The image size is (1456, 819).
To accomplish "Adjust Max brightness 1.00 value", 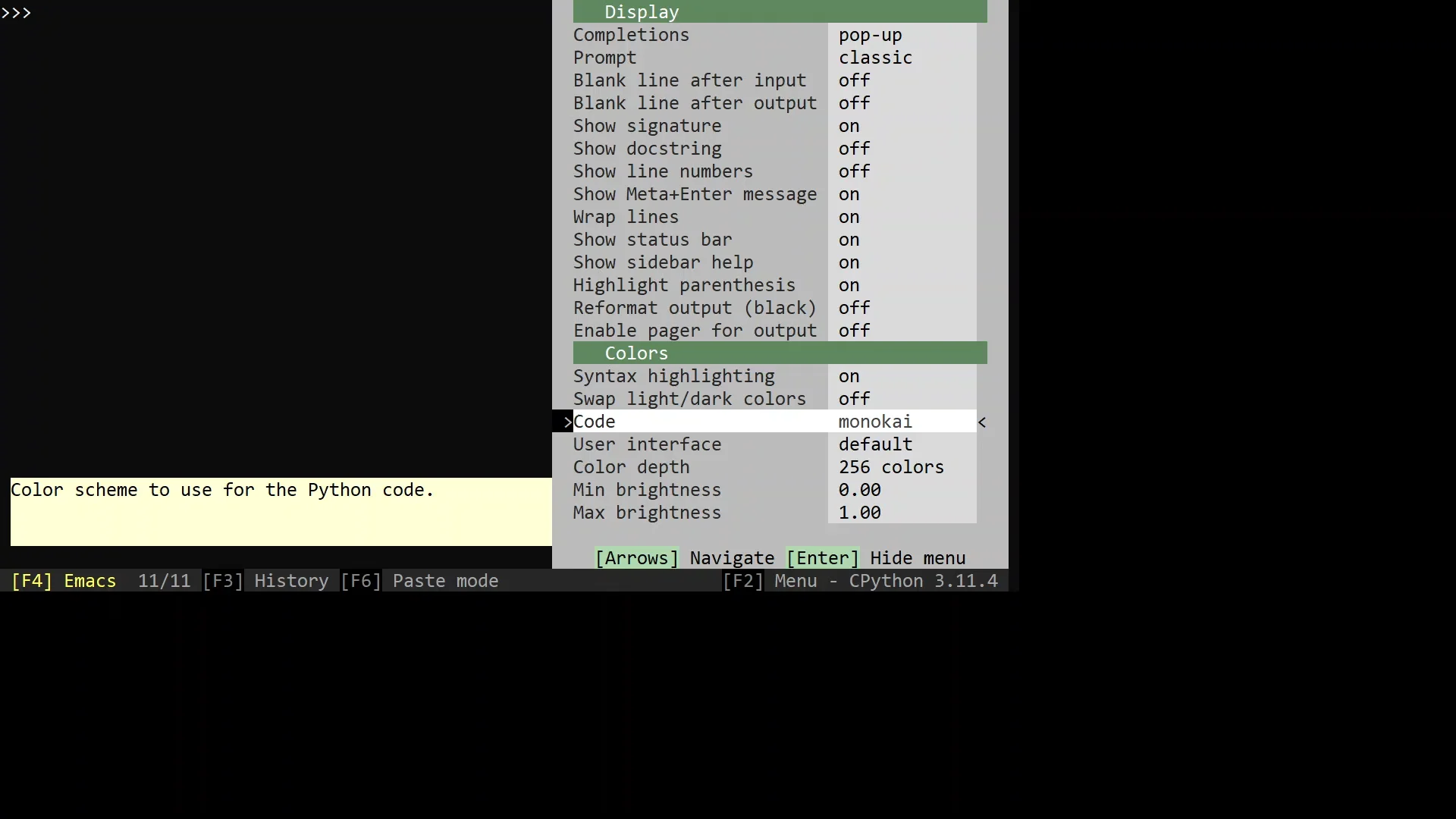I will click(x=859, y=513).
